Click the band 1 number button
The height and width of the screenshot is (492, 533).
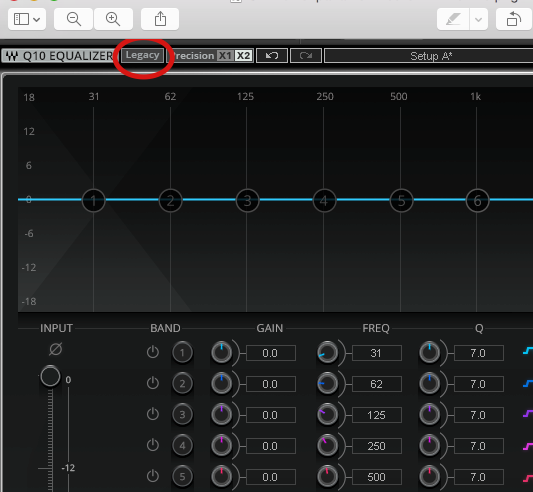(x=183, y=353)
